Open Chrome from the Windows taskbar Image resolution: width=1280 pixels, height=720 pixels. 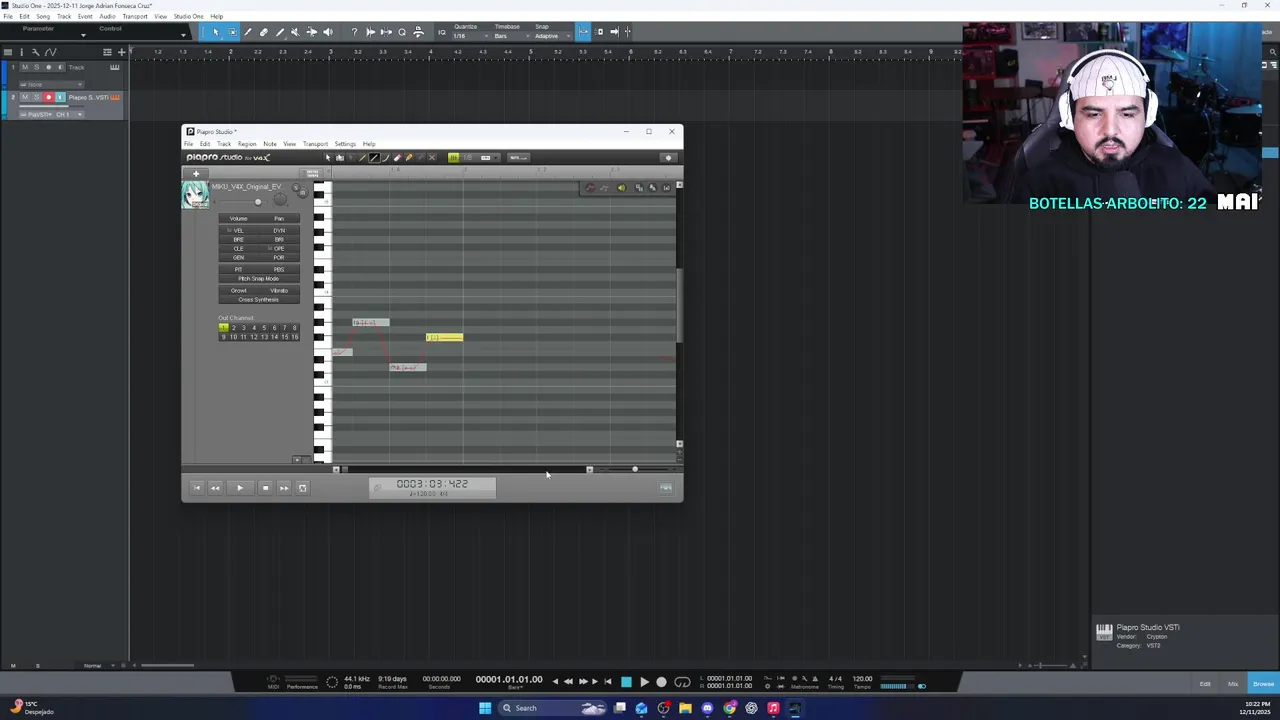point(730,708)
